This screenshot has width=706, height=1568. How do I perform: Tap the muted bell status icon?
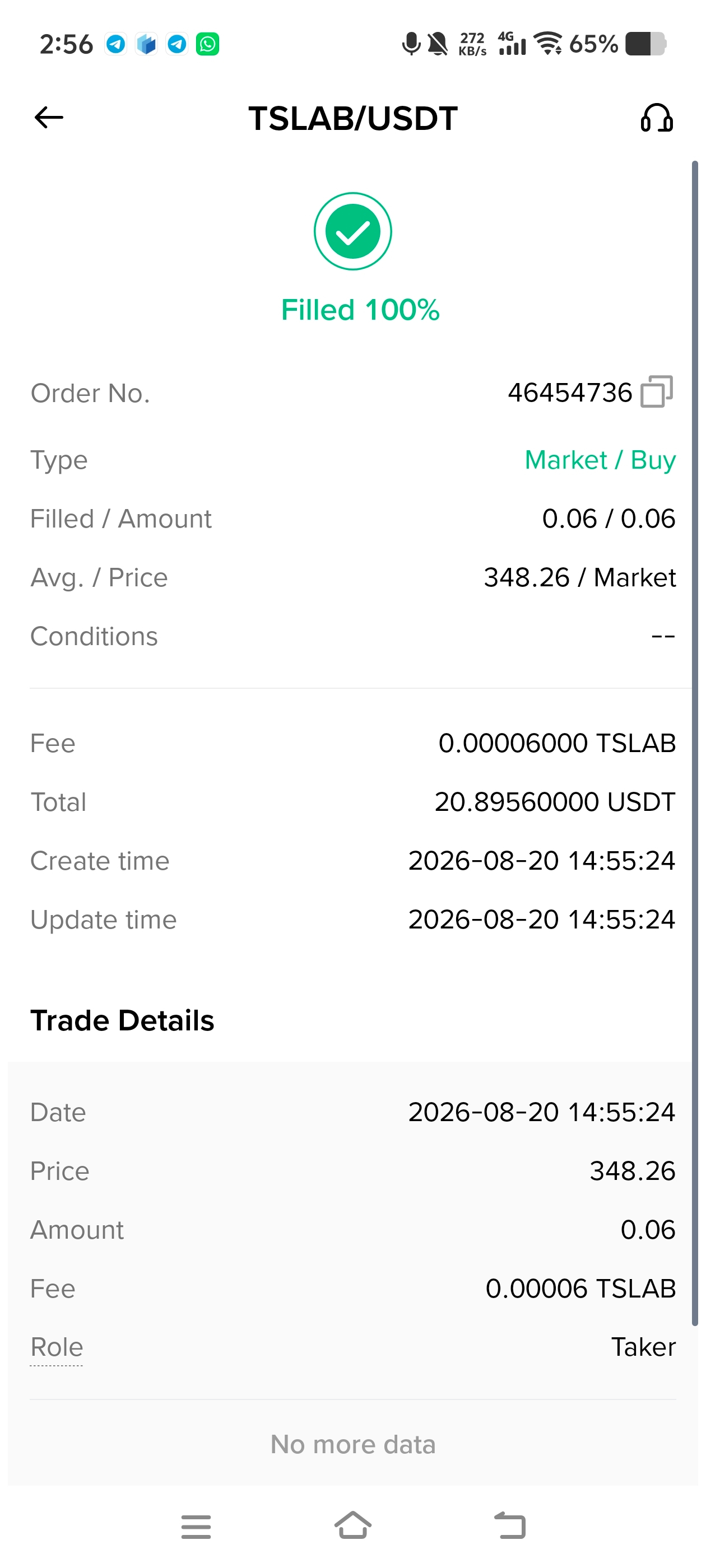[x=438, y=44]
